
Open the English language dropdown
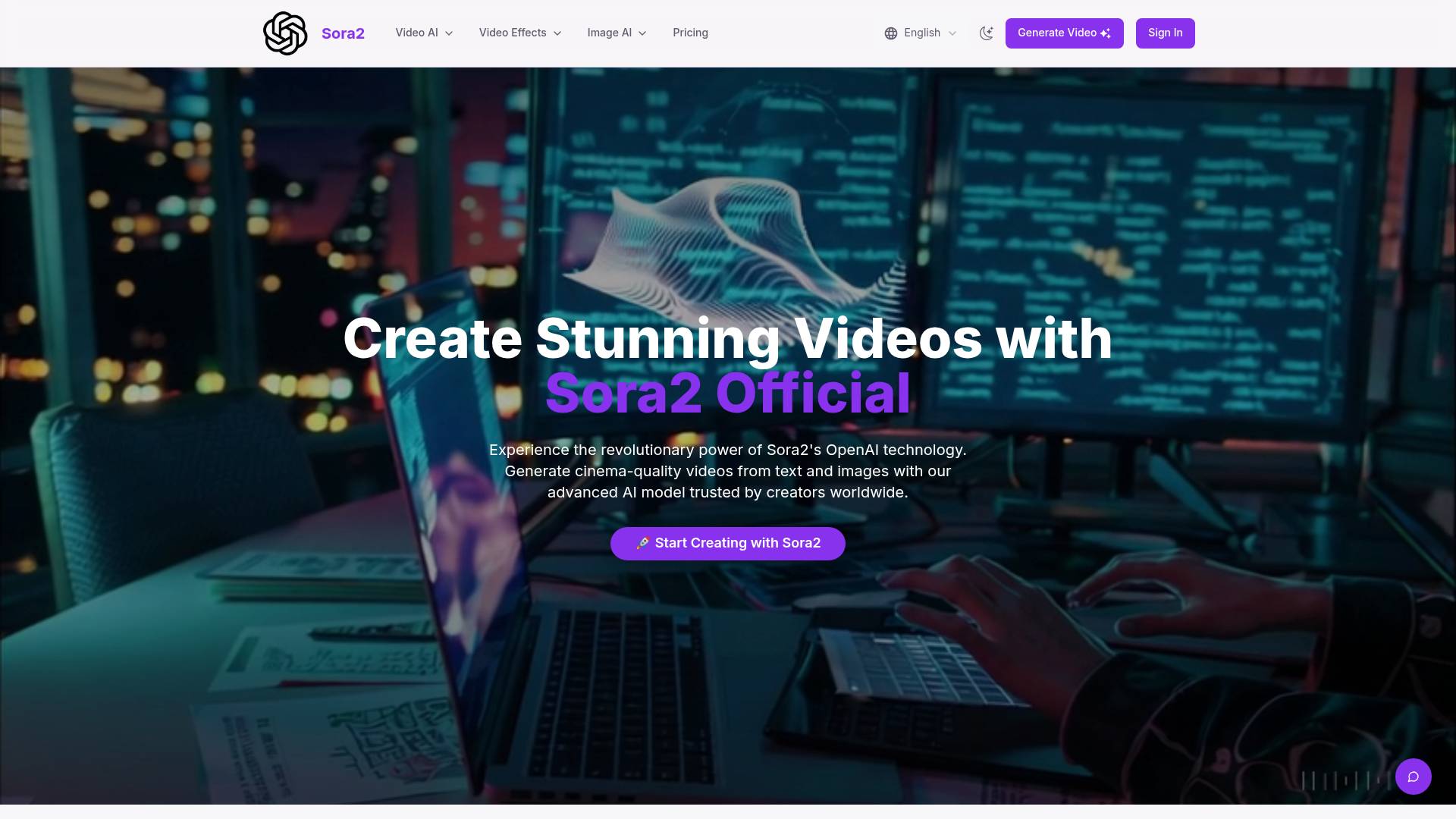921,33
